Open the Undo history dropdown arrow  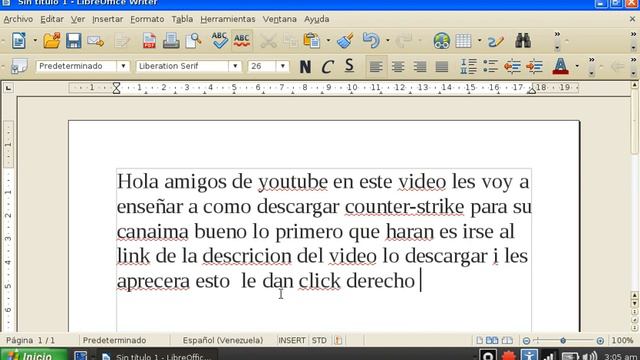[387, 41]
